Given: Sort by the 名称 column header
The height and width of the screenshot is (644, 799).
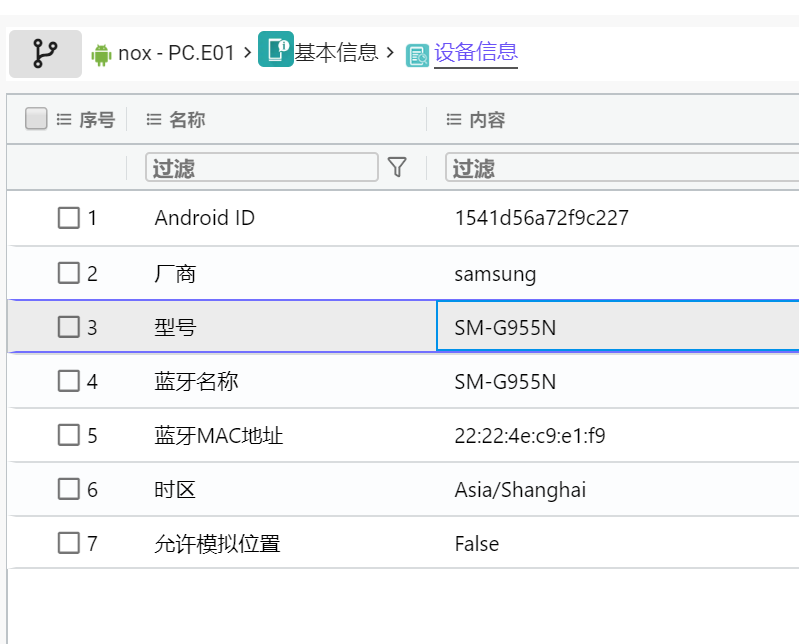Looking at the screenshot, I should point(187,120).
